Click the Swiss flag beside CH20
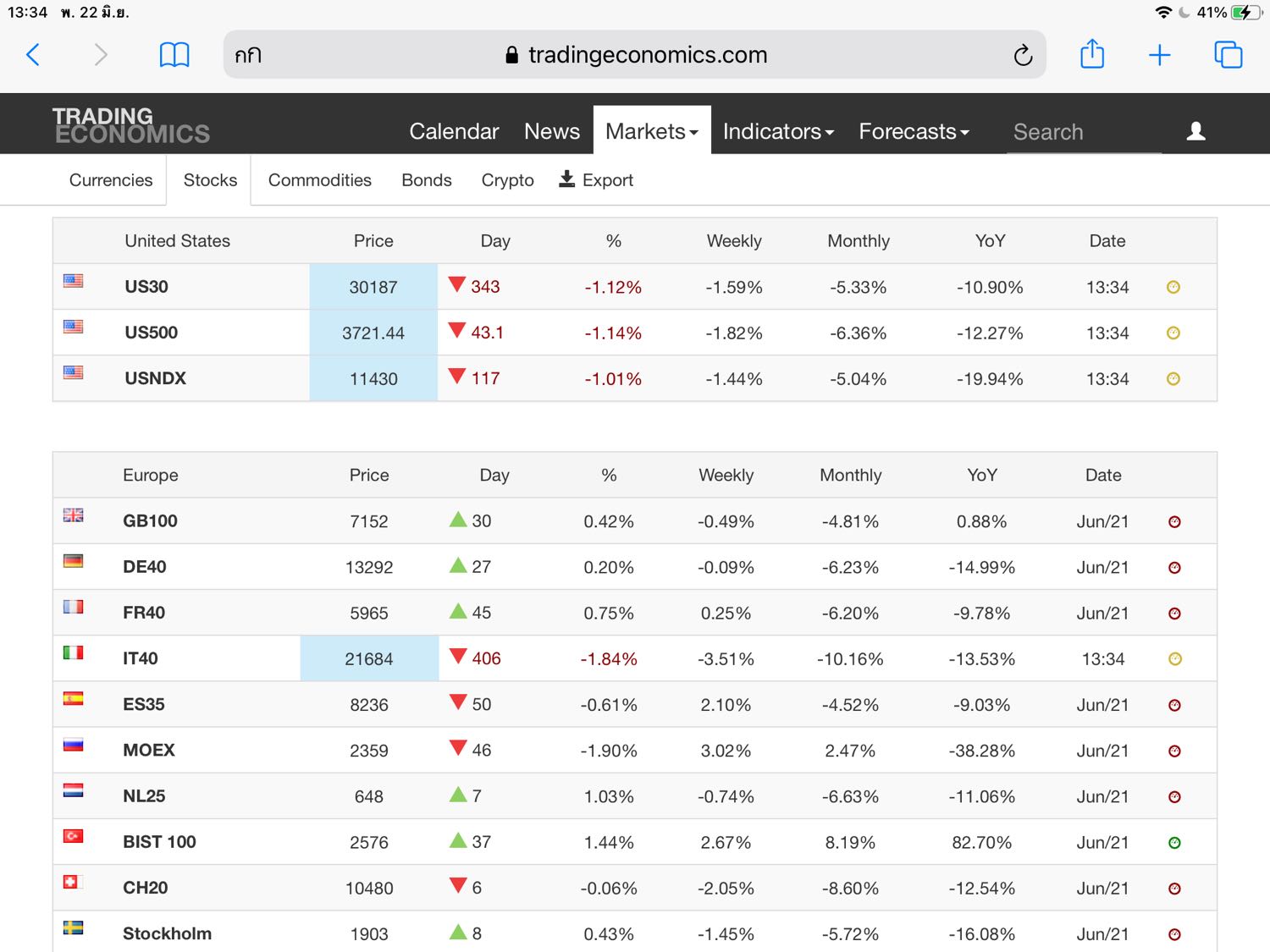The image size is (1270, 952). pyautogui.click(x=72, y=882)
